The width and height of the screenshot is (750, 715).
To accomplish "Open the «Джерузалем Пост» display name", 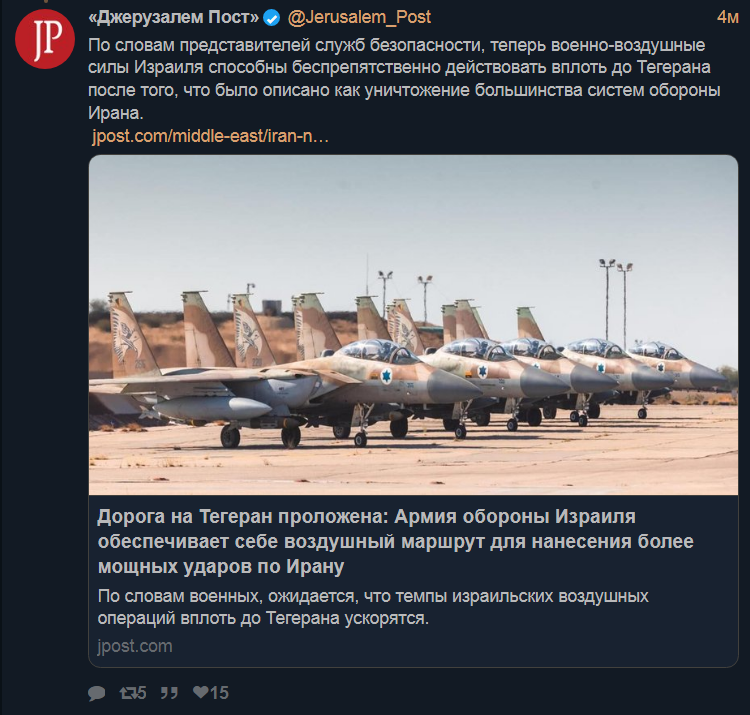I will tap(174, 18).
